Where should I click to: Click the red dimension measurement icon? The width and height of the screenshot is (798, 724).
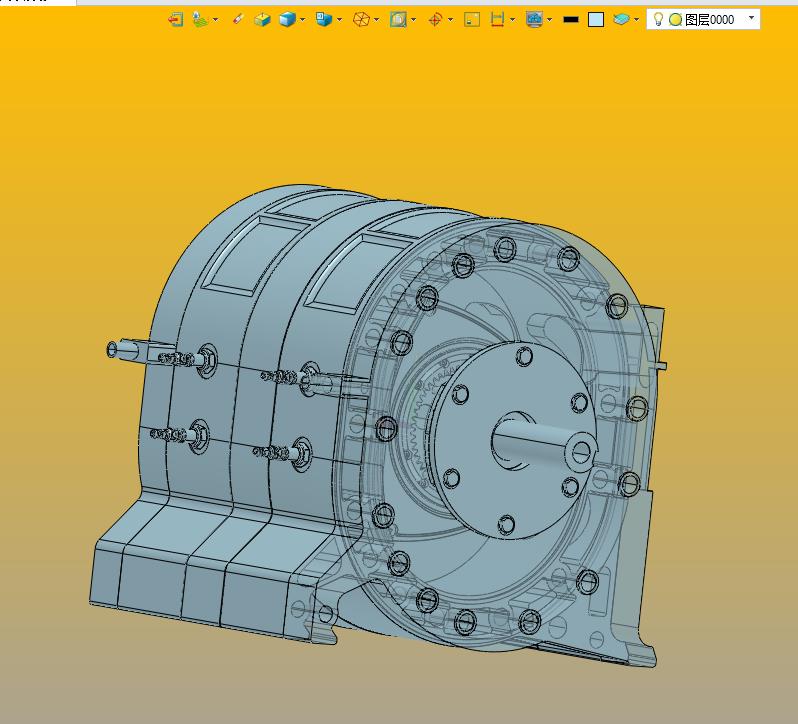pos(497,19)
